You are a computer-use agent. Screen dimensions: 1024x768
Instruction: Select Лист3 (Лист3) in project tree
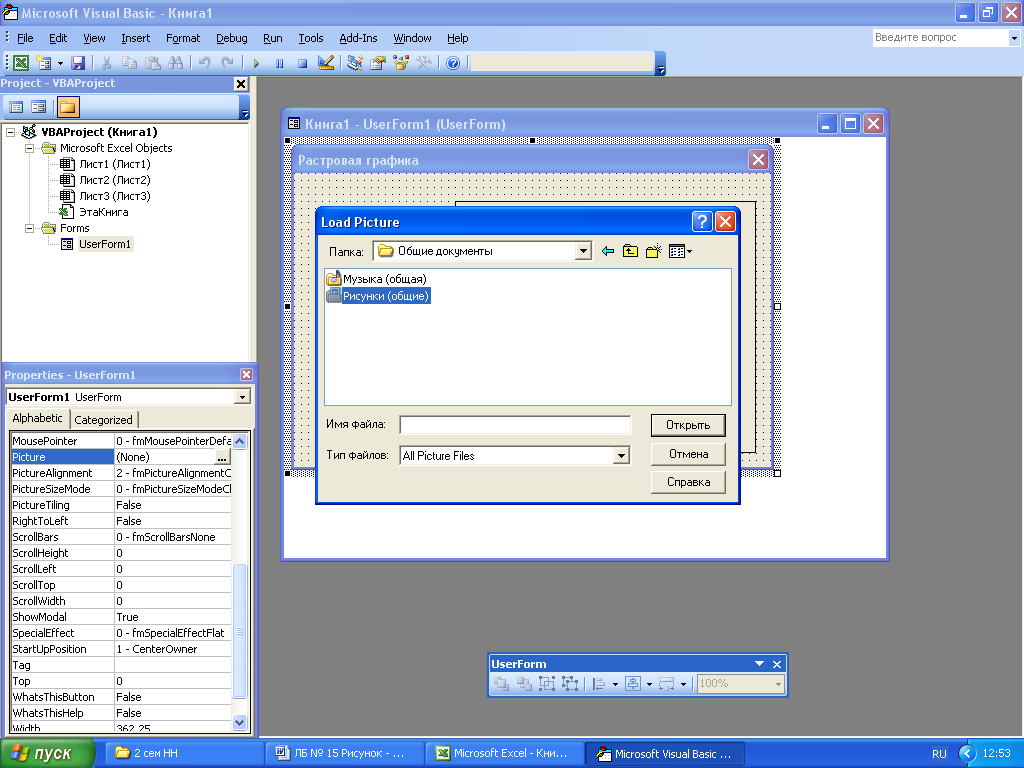point(114,196)
